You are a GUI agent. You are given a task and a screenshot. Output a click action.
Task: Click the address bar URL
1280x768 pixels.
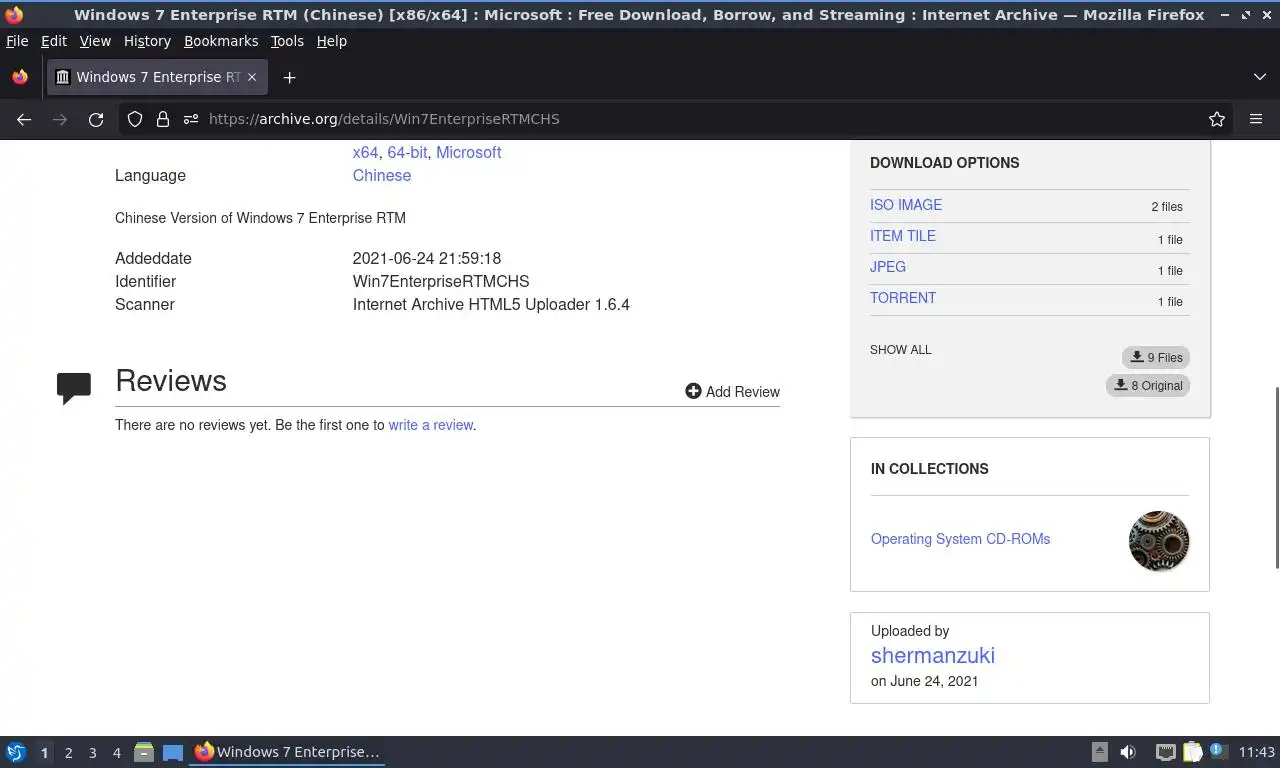[384, 119]
